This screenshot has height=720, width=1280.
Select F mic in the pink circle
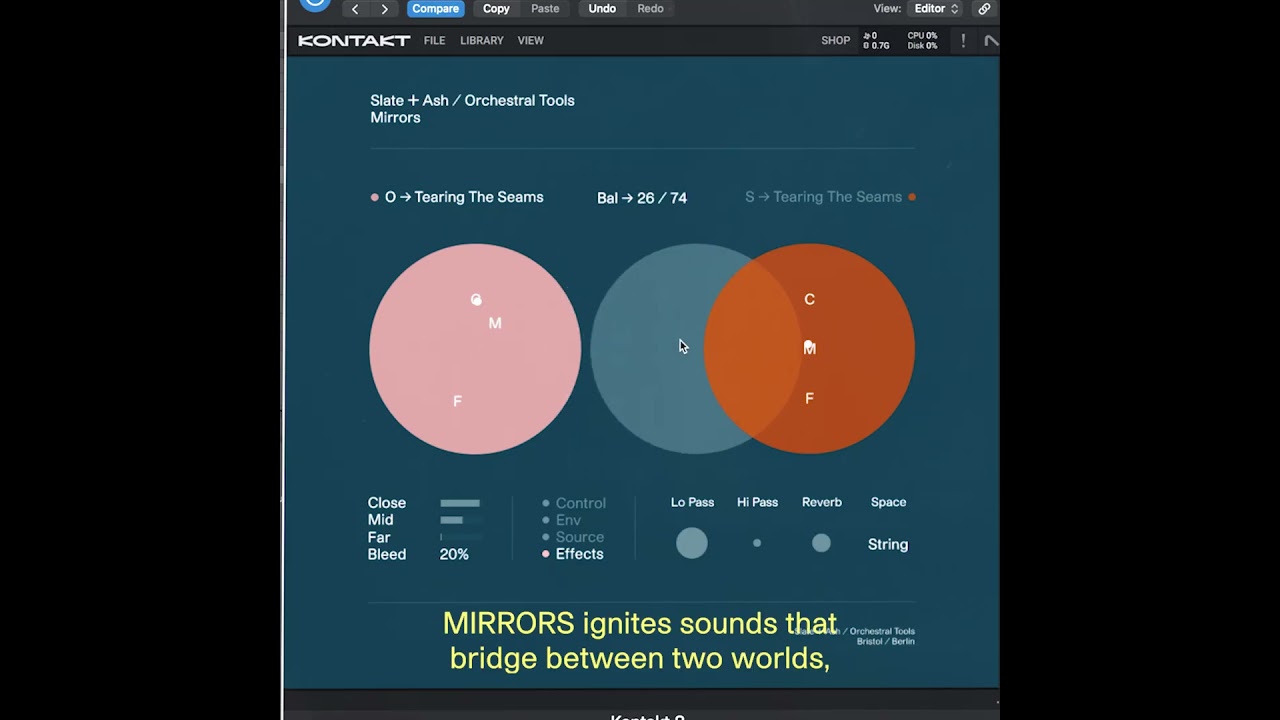click(457, 401)
